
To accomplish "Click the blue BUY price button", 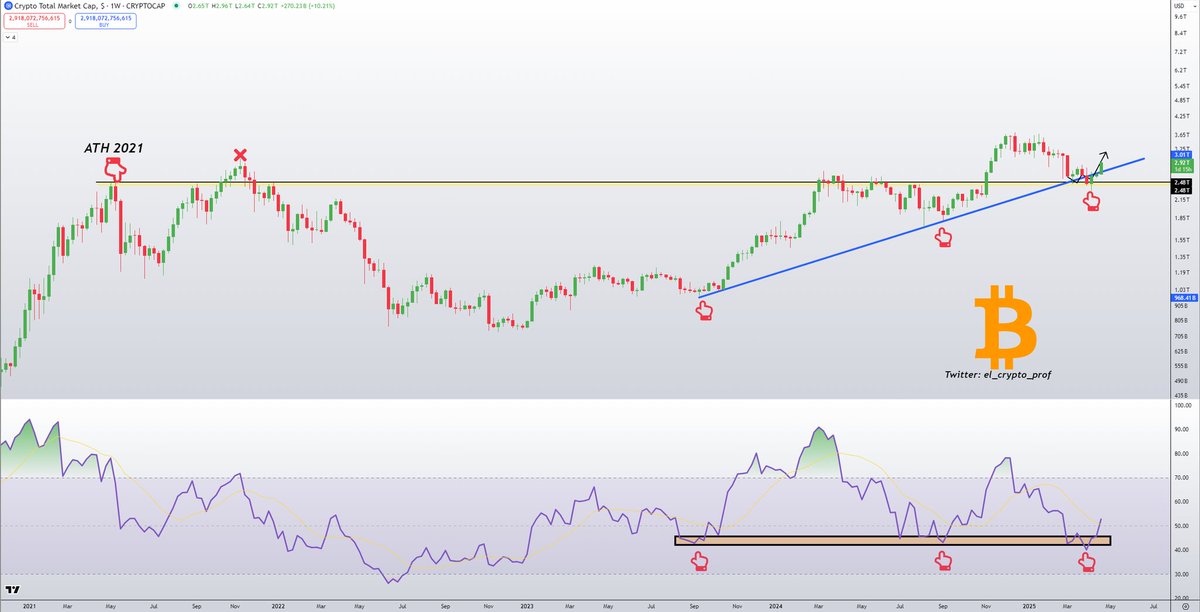I will [106, 21].
